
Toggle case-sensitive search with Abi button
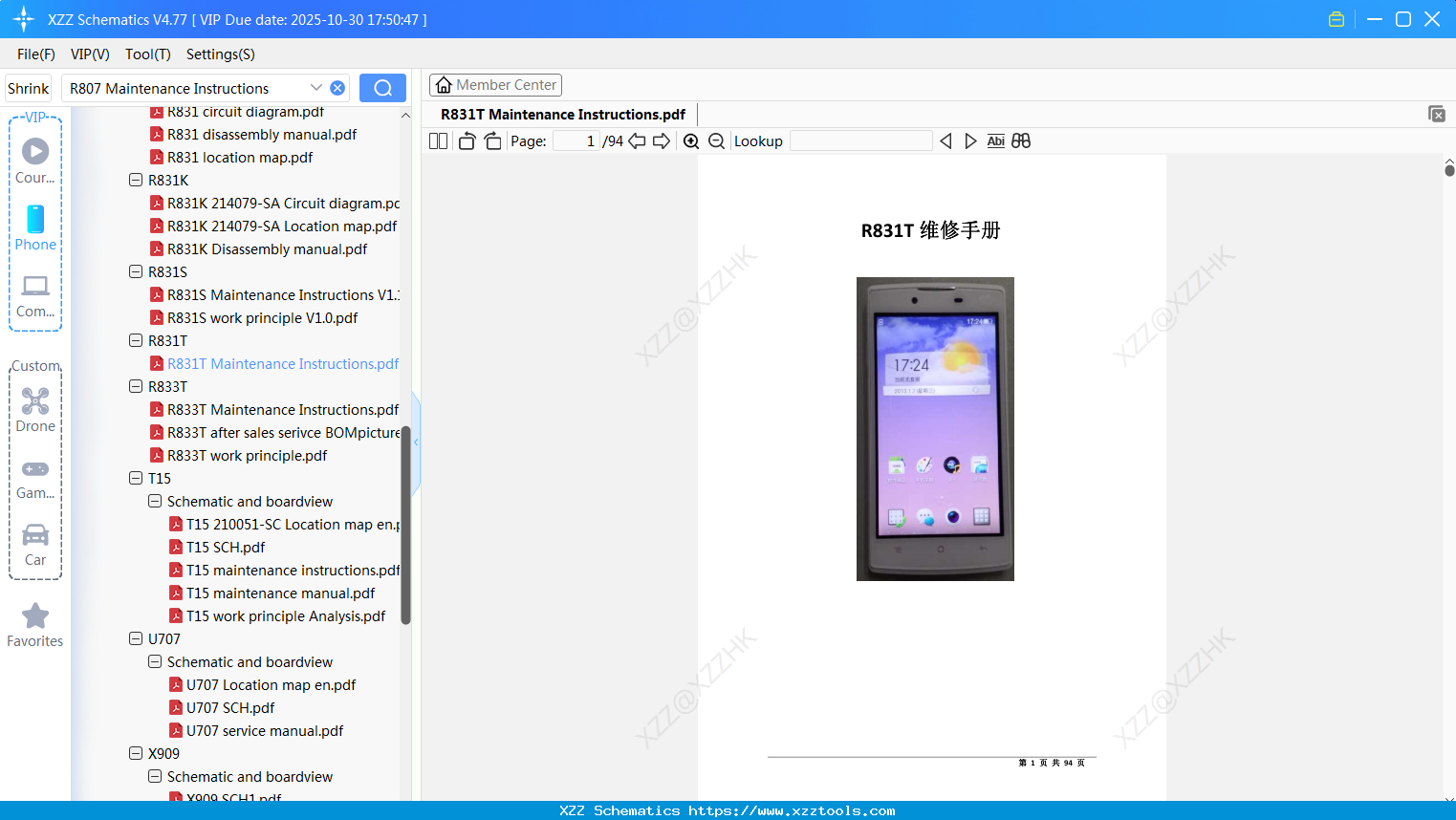[995, 140]
